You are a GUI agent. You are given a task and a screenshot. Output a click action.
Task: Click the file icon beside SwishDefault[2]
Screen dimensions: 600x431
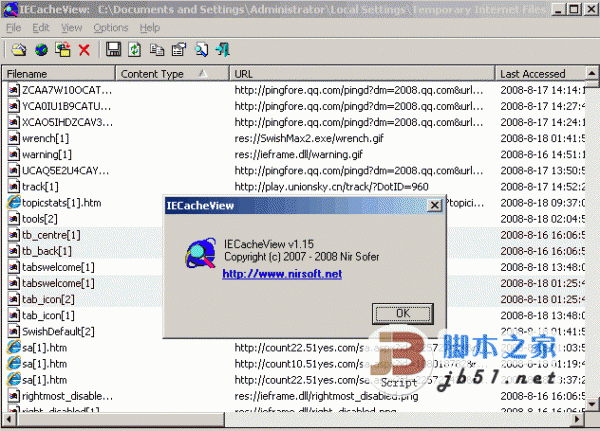pyautogui.click(x=14, y=331)
